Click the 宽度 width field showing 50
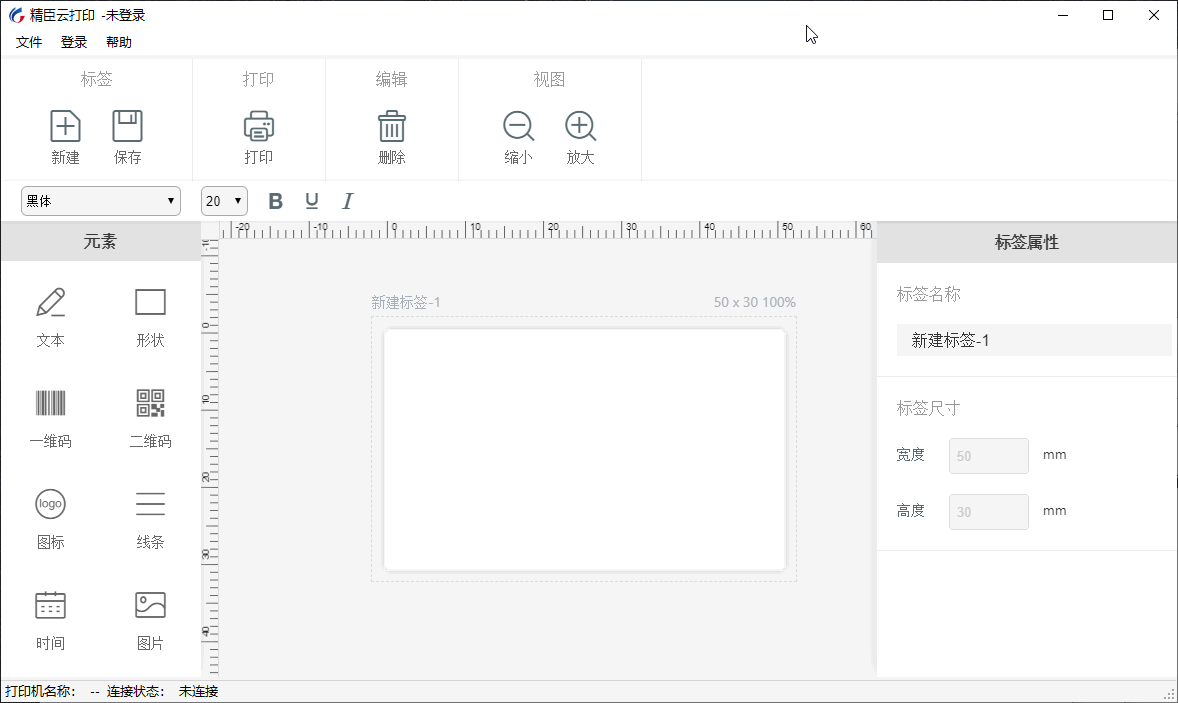The width and height of the screenshot is (1178, 703). point(989,456)
